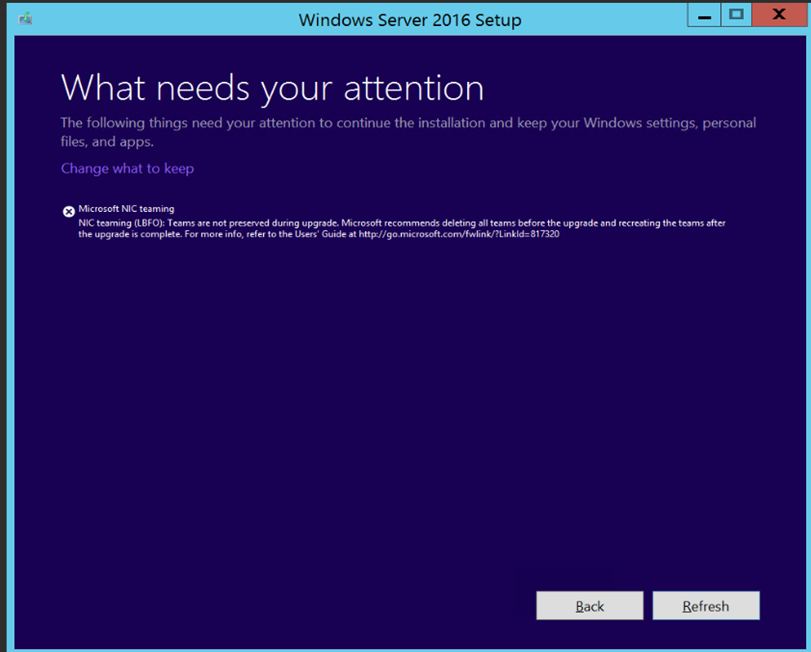Close the Windows Server 2016 Setup window

click(x=779, y=14)
